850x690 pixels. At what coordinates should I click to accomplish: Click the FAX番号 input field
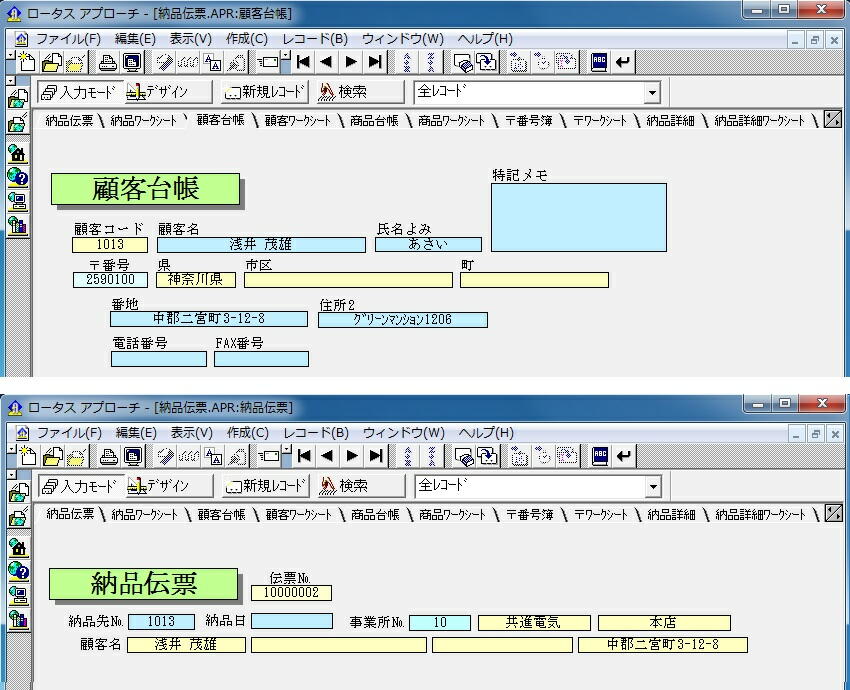(x=261, y=359)
